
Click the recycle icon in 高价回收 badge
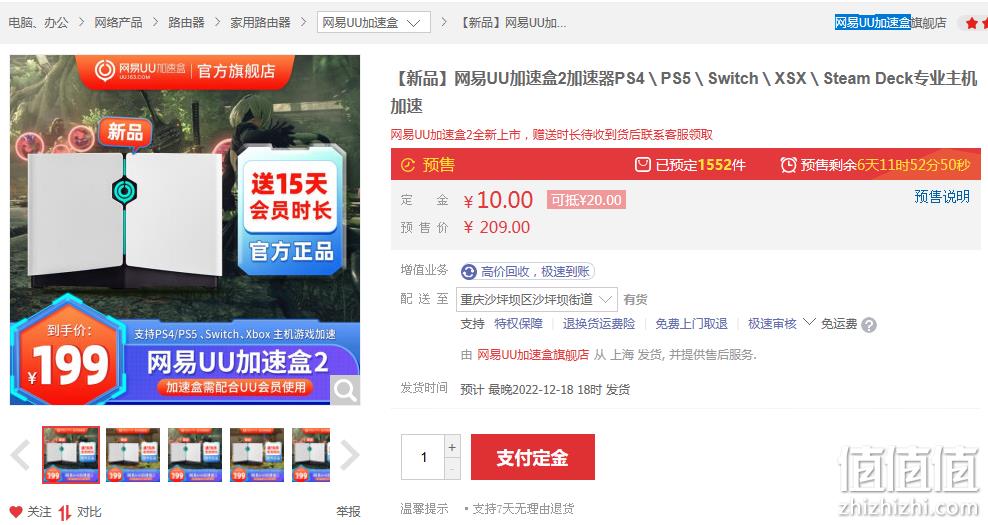coord(469,272)
